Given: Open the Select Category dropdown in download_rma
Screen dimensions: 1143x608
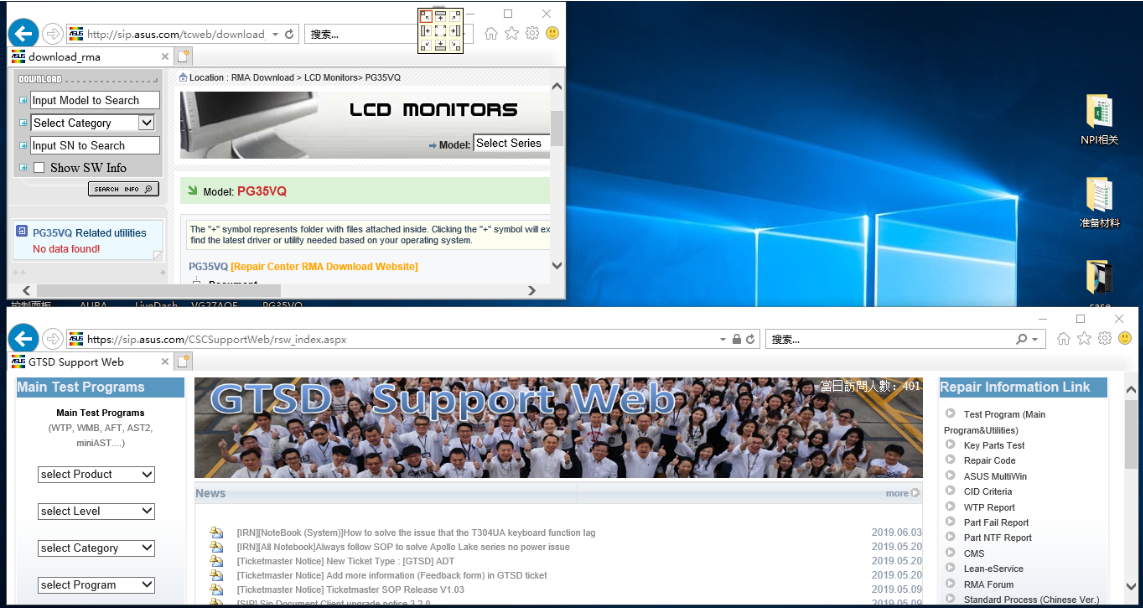Looking at the screenshot, I should point(93,123).
